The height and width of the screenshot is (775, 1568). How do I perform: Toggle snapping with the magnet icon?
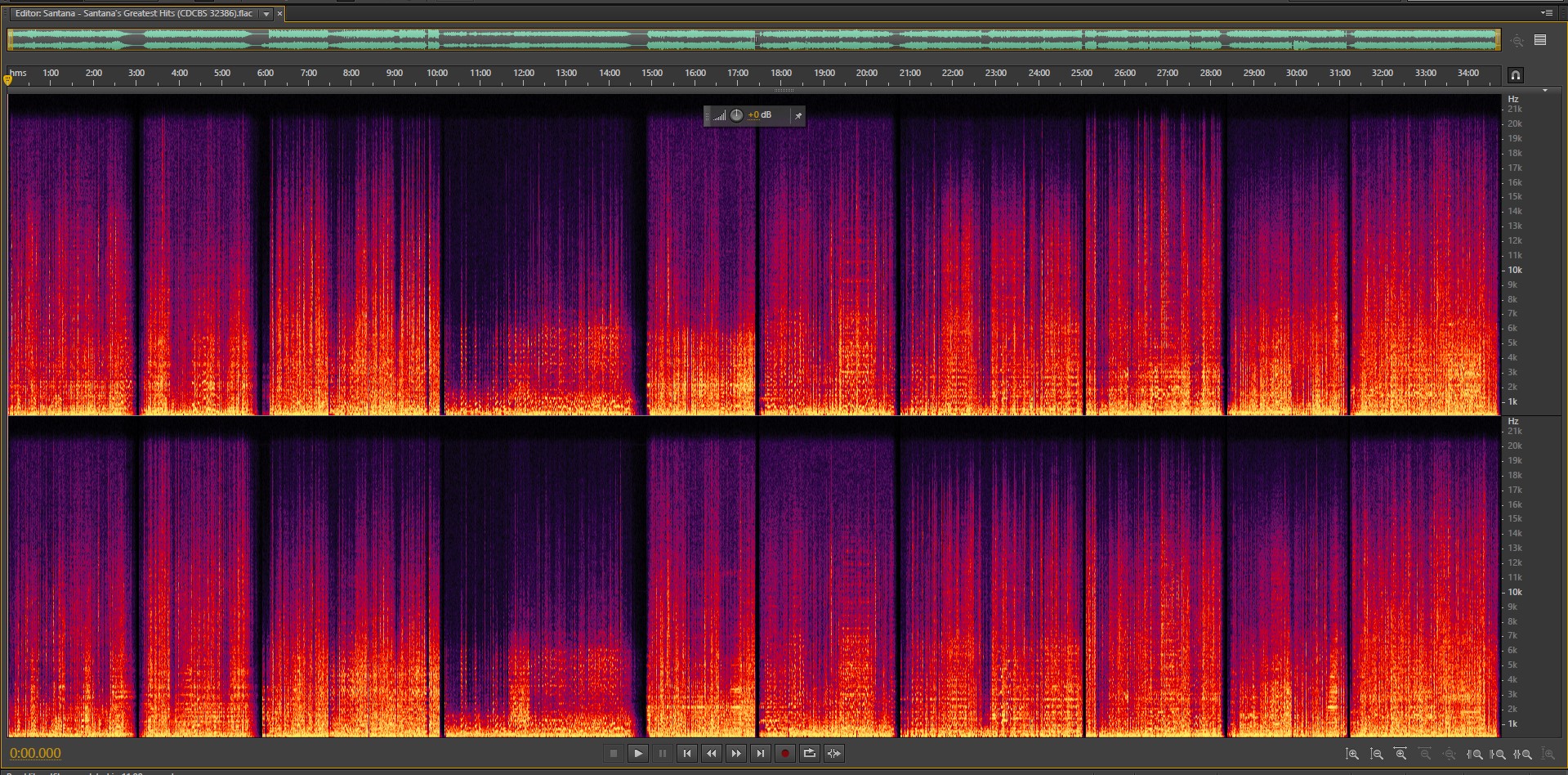[x=1515, y=75]
